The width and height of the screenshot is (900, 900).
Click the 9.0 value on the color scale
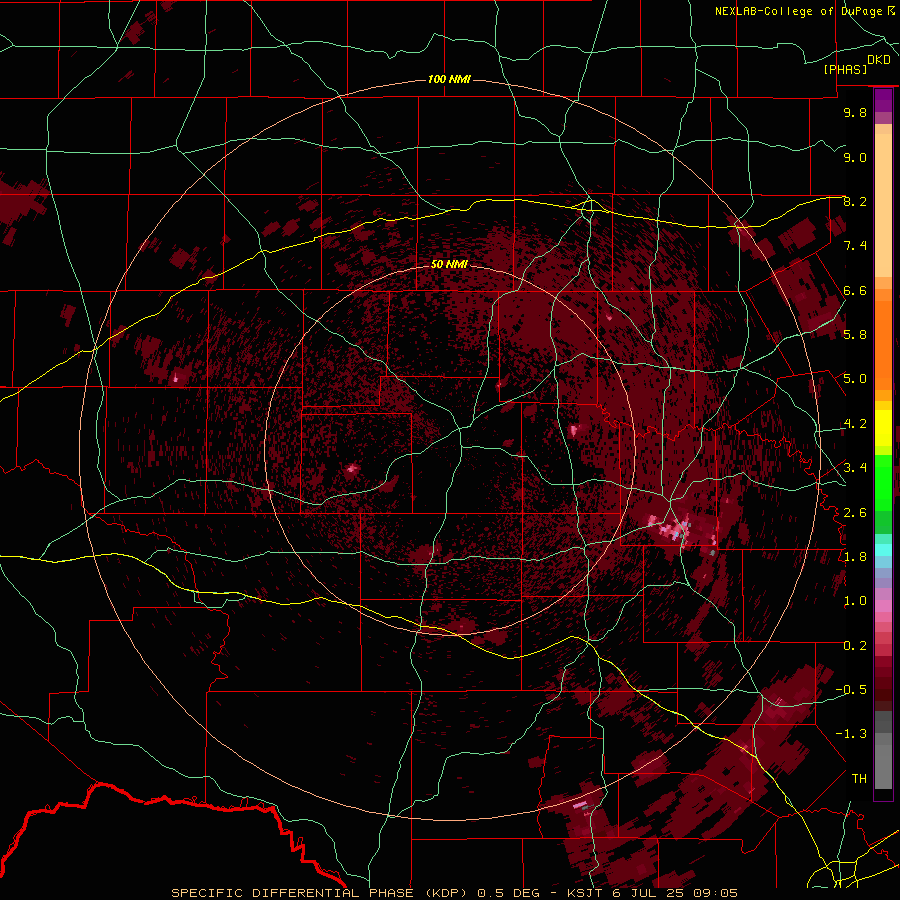tap(855, 157)
